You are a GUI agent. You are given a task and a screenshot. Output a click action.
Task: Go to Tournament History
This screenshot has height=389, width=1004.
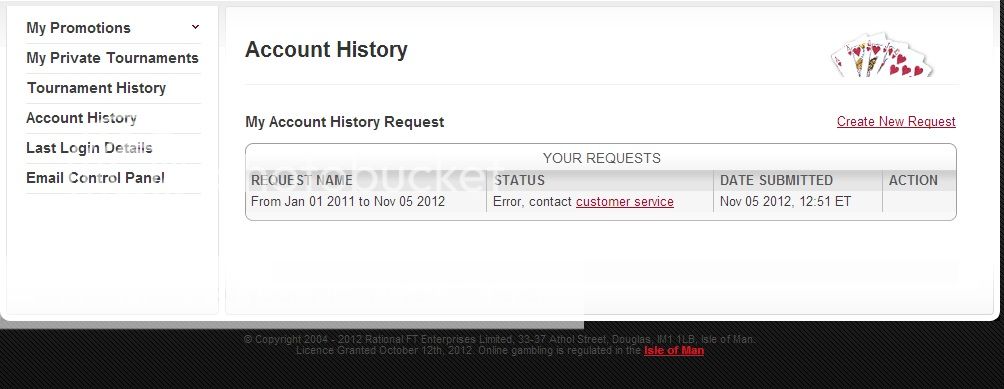[96, 88]
